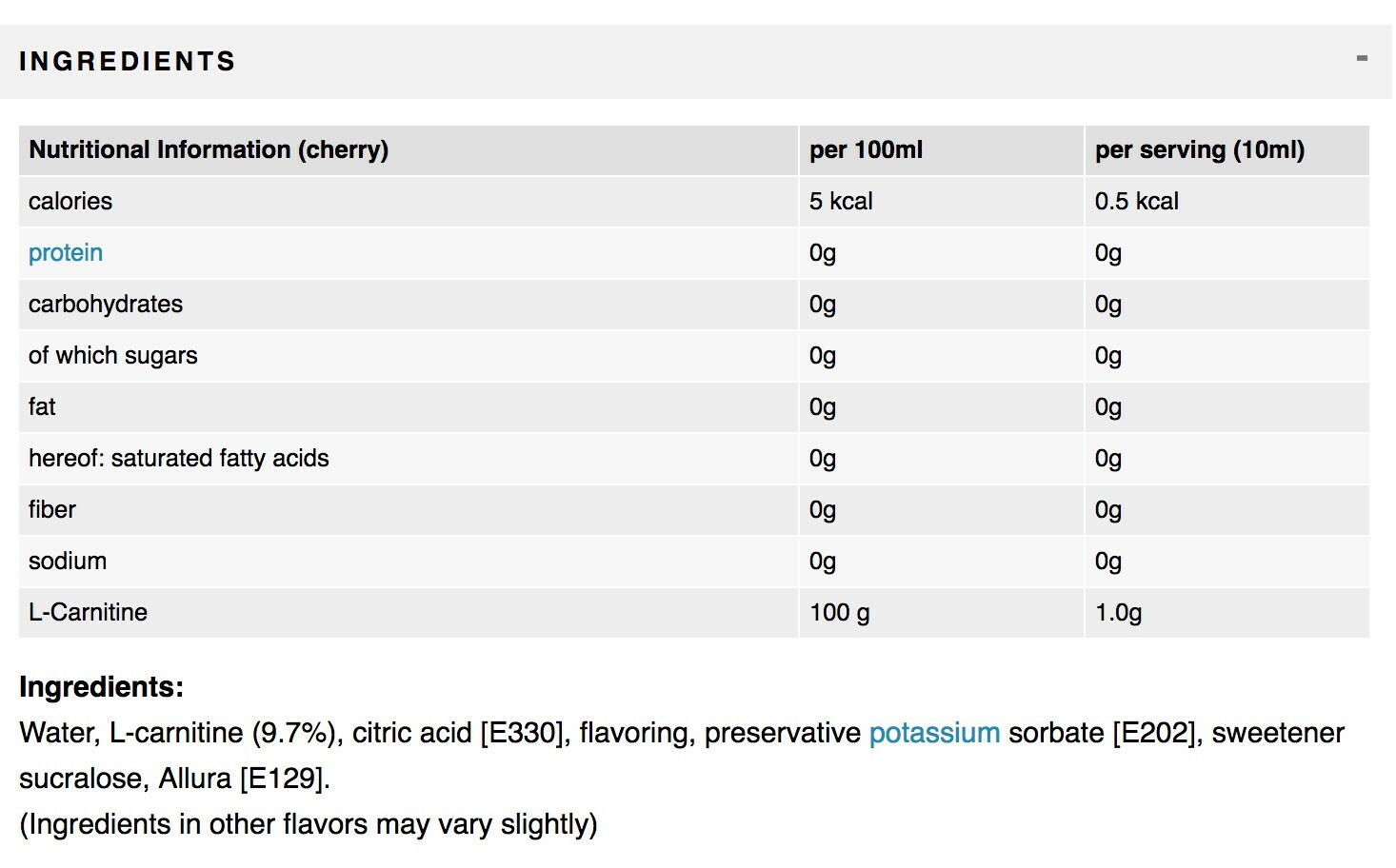Viewport: 1396px width, 868px height.
Task: Open the protein link in the table
Action: pyautogui.click(x=66, y=253)
